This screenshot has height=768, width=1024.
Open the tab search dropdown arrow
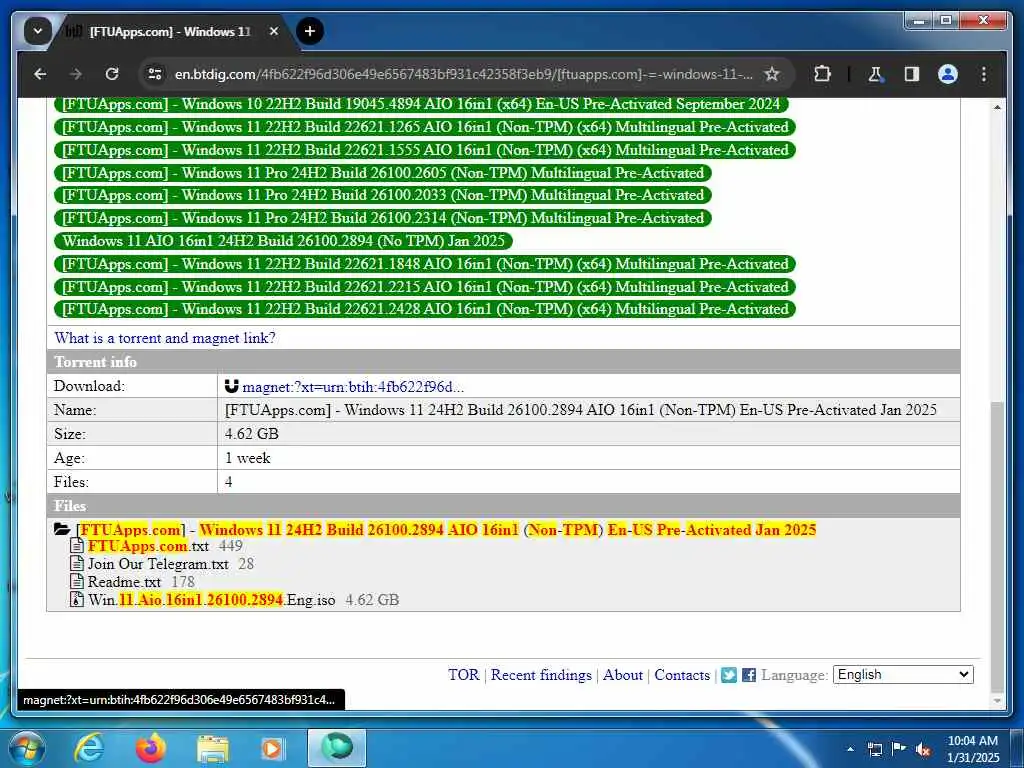tap(37, 31)
